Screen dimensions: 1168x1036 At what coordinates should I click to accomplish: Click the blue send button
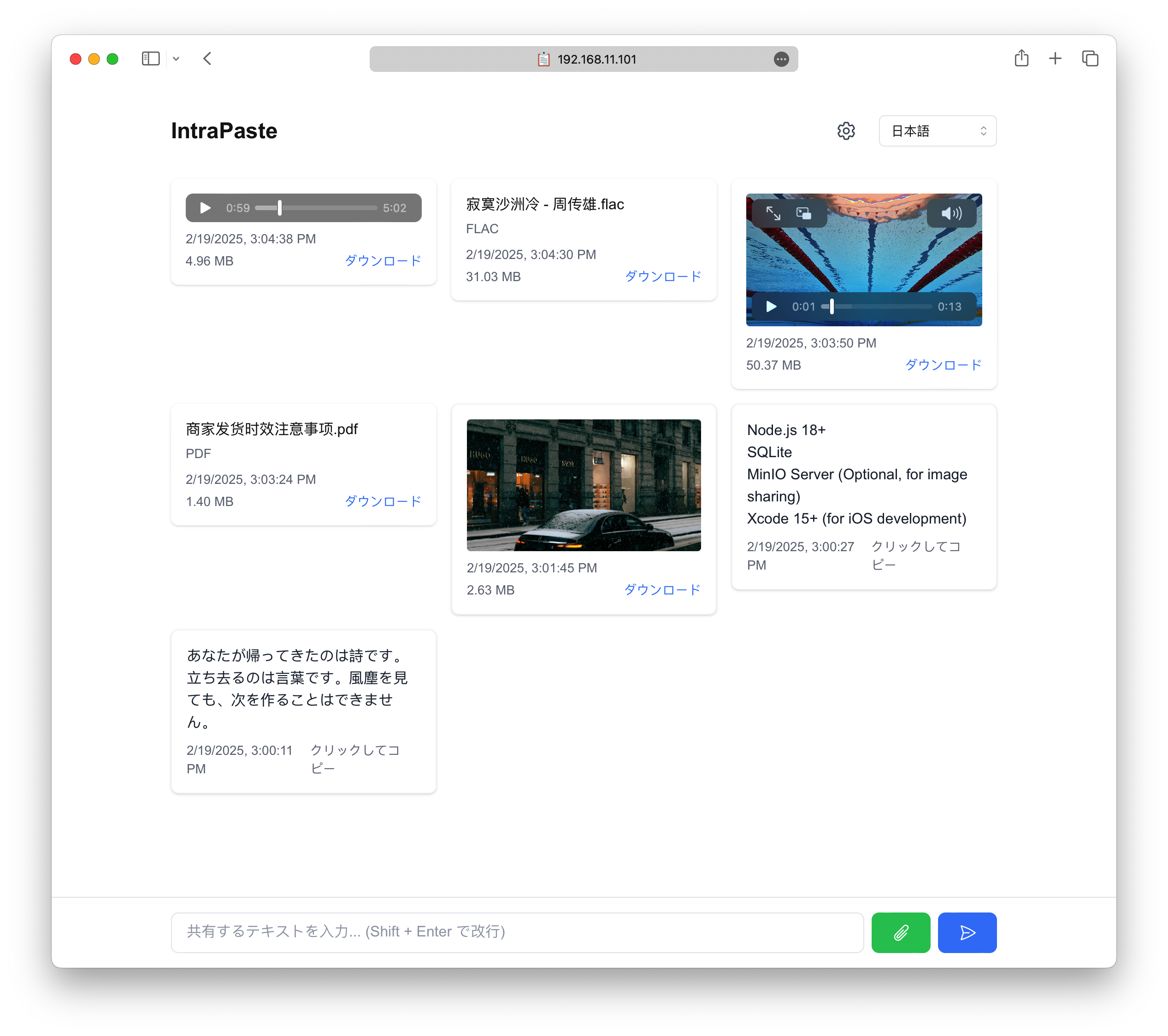pos(967,932)
